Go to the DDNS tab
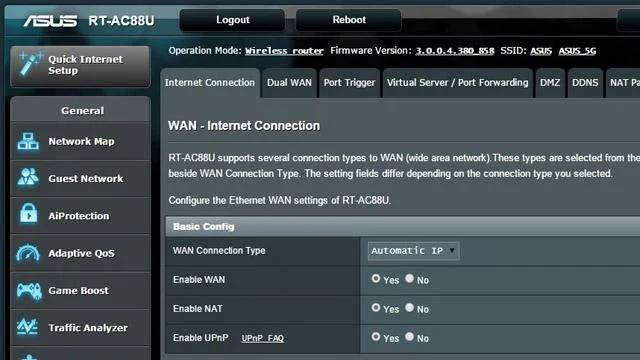Screen dimensions: 640x360 pos(585,83)
